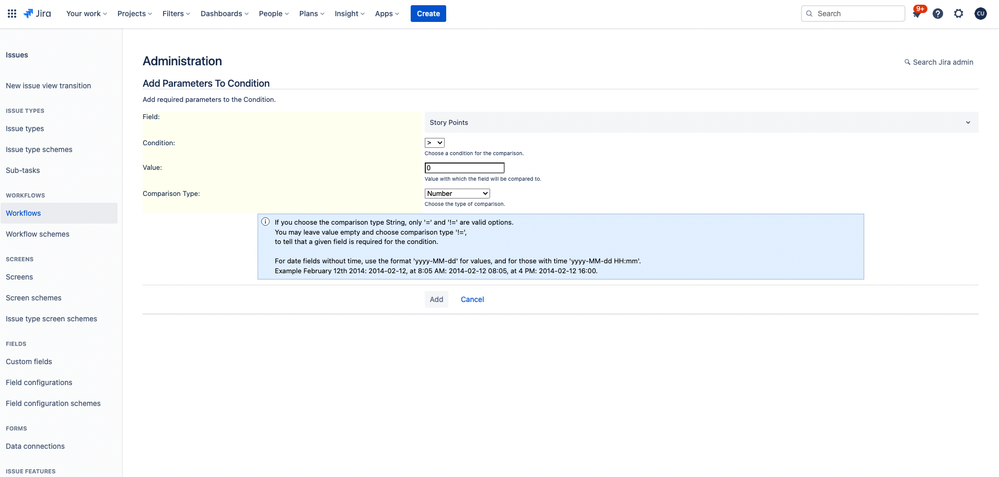
Task: Open the notifications bell icon
Action: (917, 13)
